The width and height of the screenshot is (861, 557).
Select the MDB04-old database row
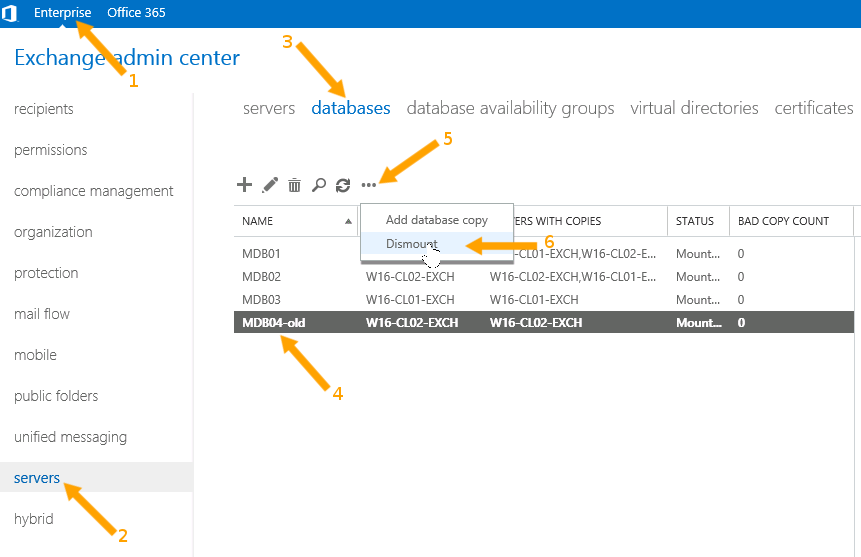pos(544,322)
